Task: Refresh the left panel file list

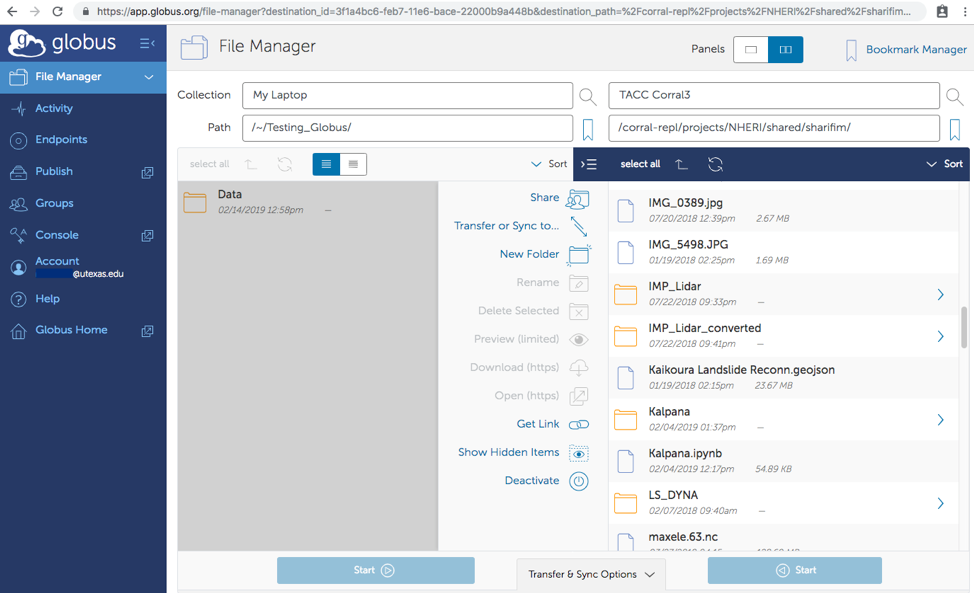Action: pyautogui.click(x=284, y=164)
